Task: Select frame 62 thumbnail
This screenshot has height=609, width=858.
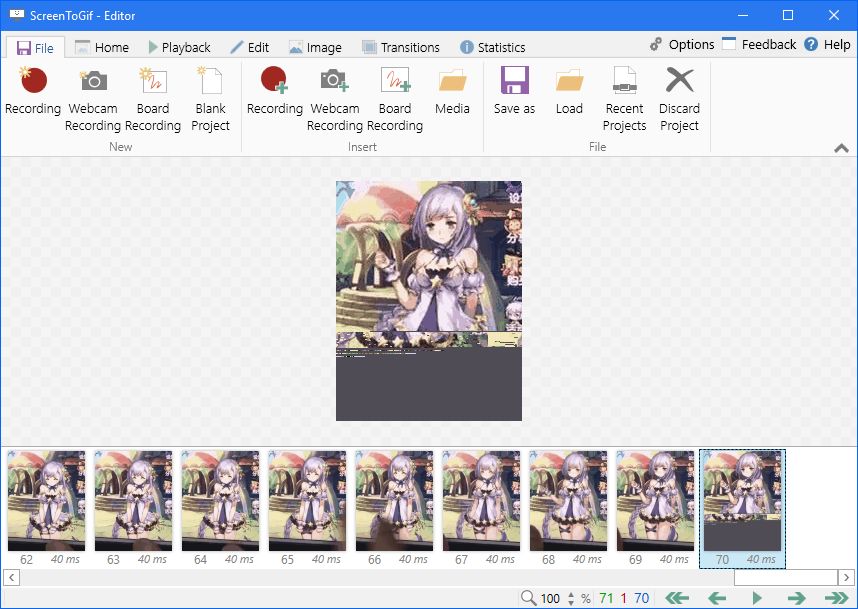Action: 46,508
